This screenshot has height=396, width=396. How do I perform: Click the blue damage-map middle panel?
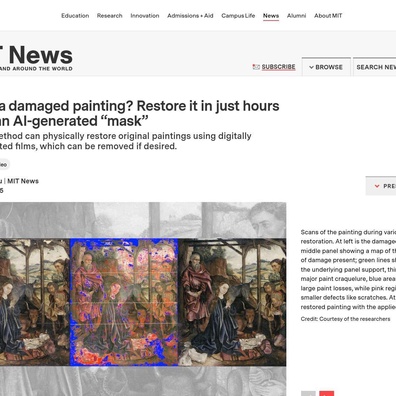point(124,302)
